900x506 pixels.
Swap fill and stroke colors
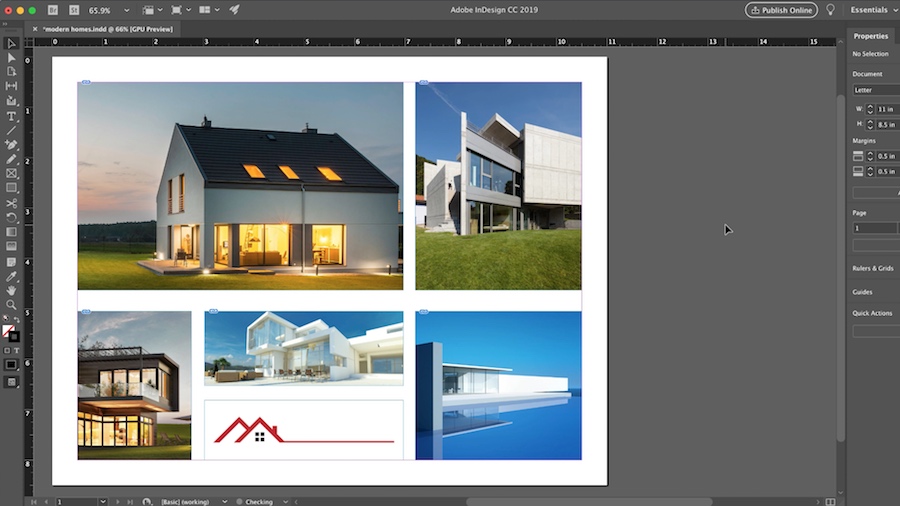coord(15,322)
